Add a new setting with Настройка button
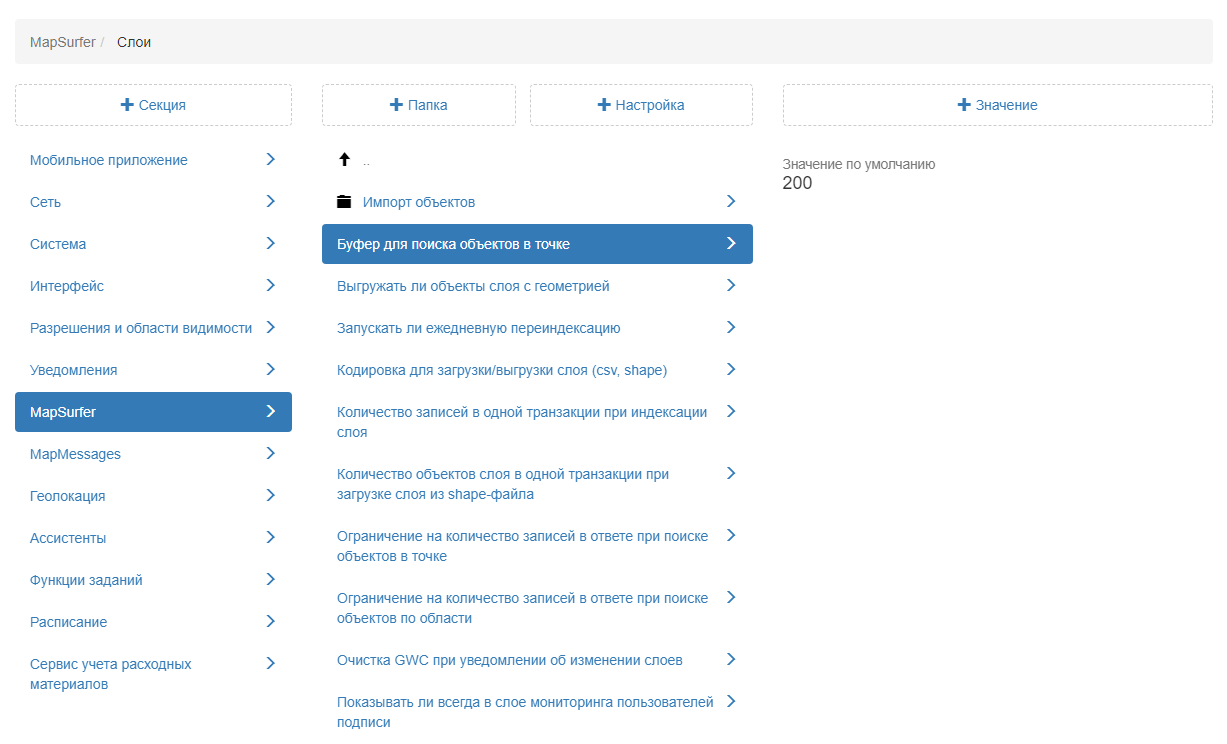The image size is (1227, 744). (641, 105)
